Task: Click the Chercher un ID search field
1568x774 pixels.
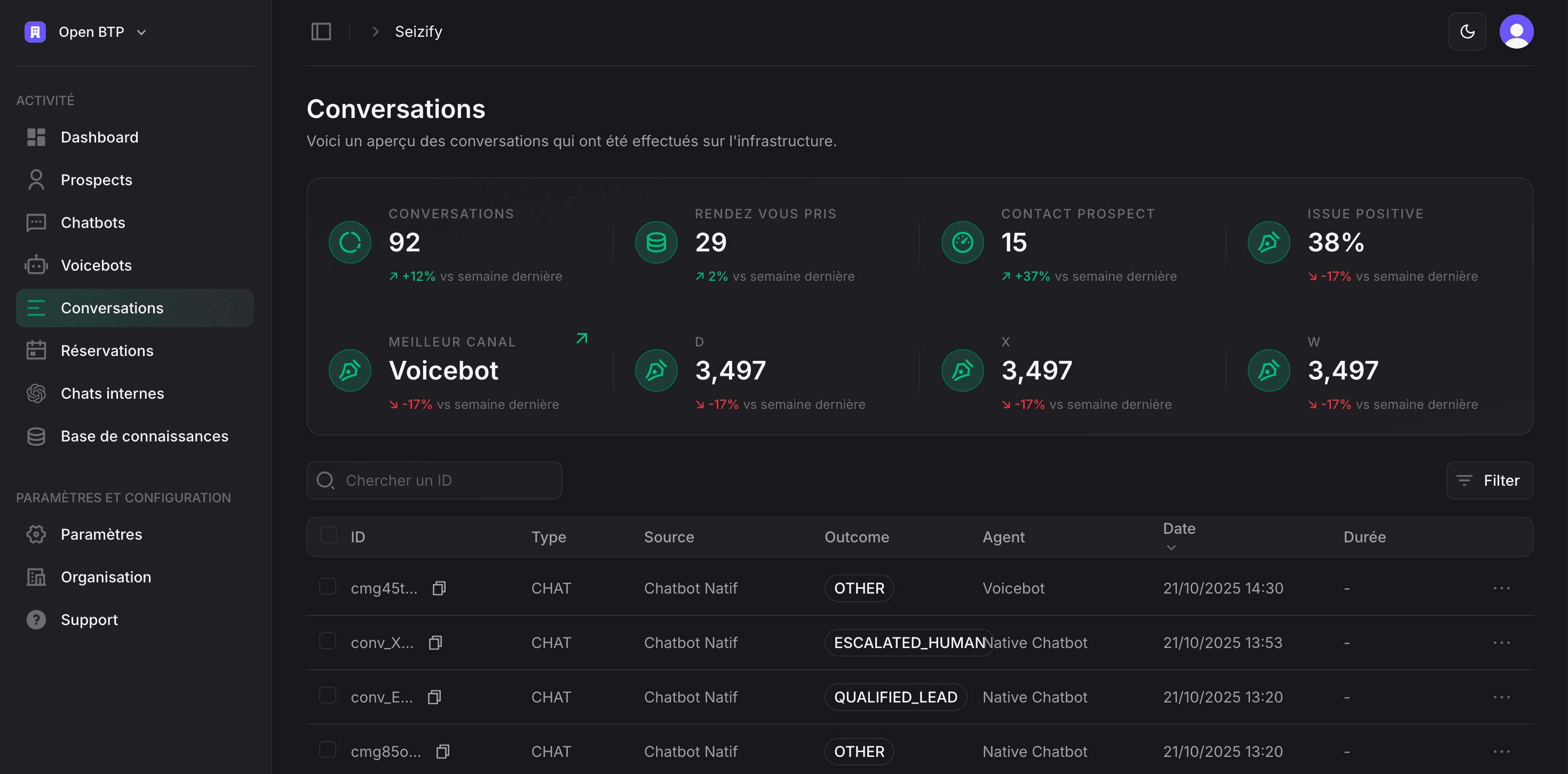Action: point(433,480)
